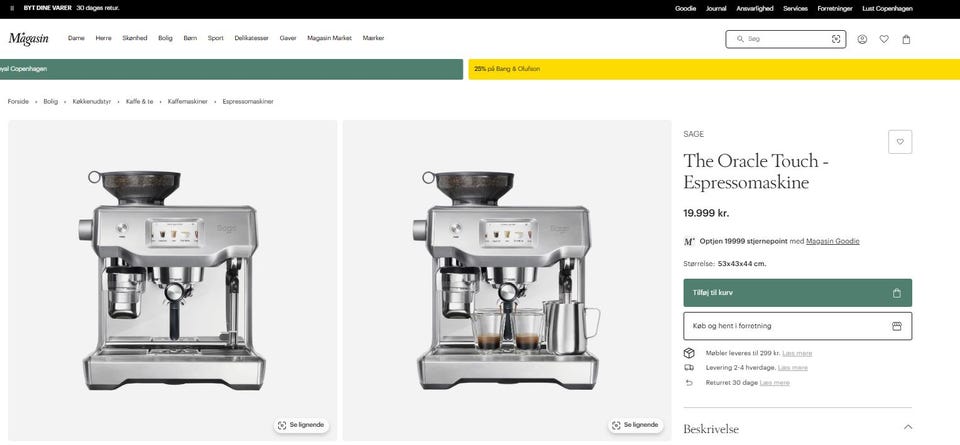
Task: Click Køb og hent i forretning button
Action: click(x=798, y=326)
